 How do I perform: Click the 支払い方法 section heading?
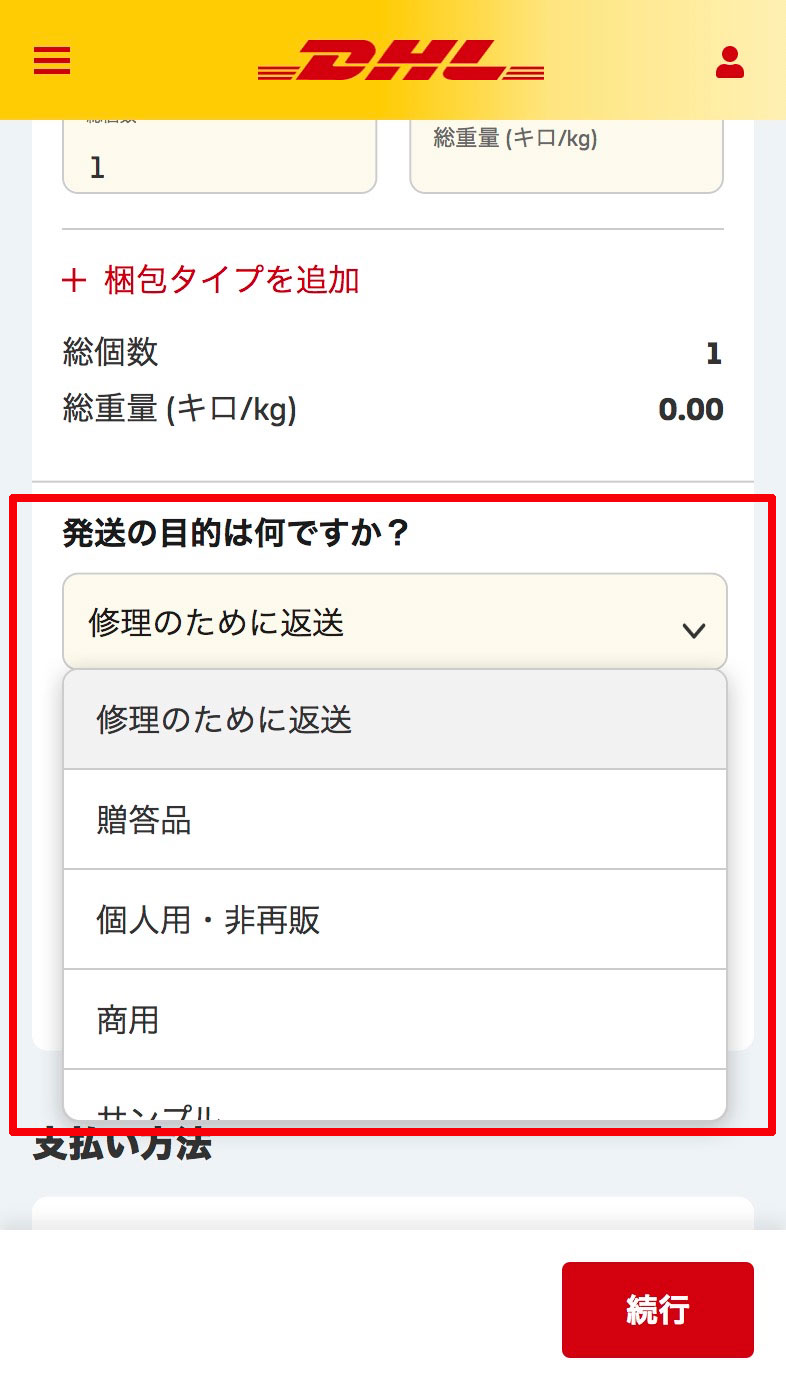(122, 1147)
